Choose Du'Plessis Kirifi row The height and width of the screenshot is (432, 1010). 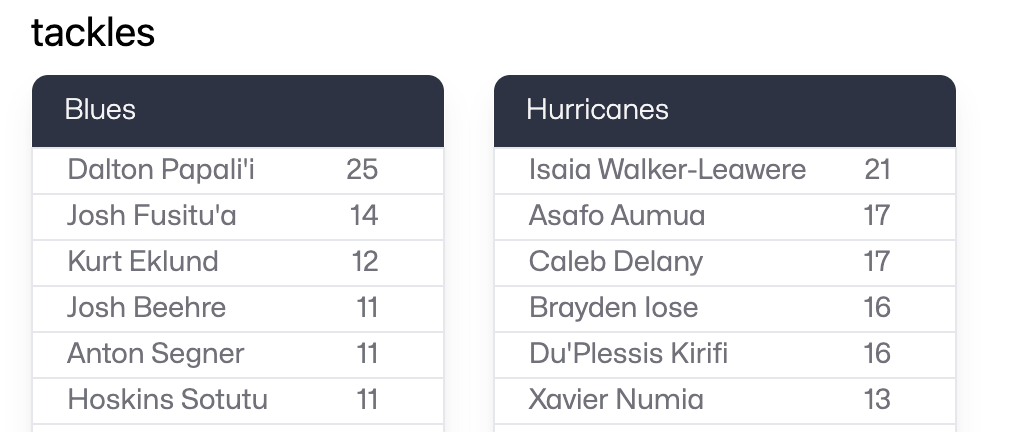click(628, 354)
